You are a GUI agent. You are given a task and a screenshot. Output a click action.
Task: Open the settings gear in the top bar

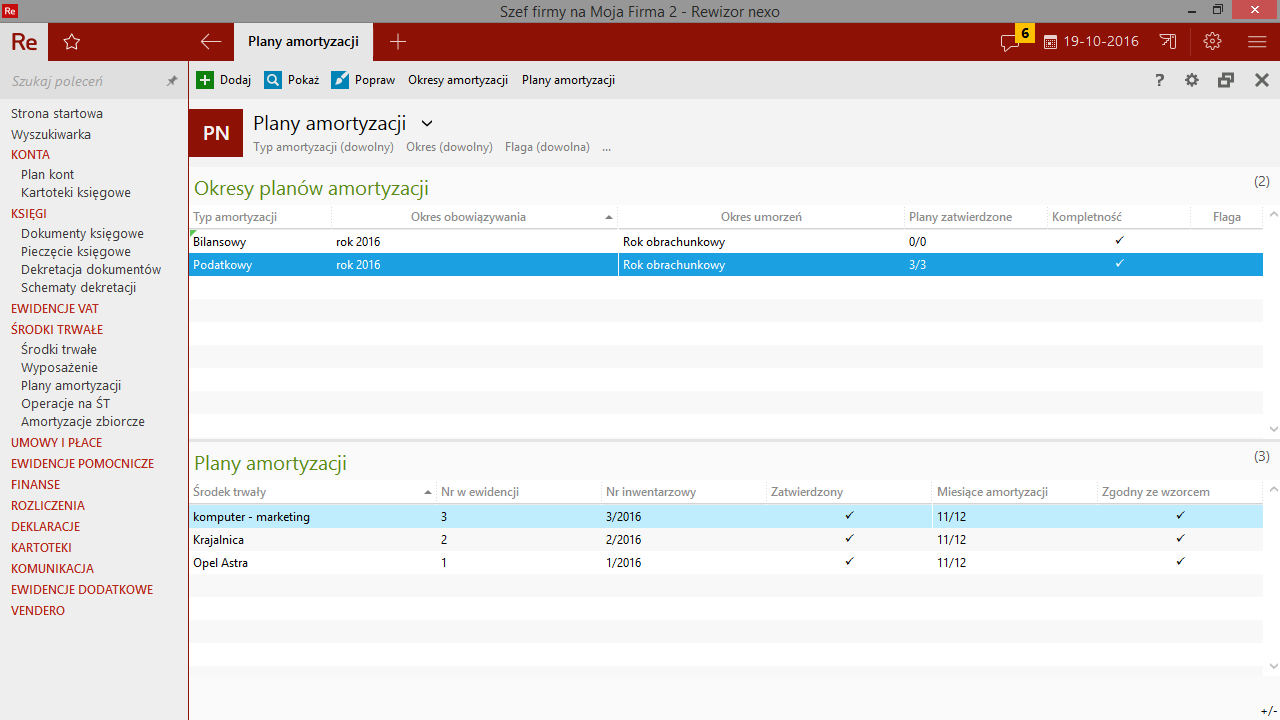click(x=1212, y=42)
